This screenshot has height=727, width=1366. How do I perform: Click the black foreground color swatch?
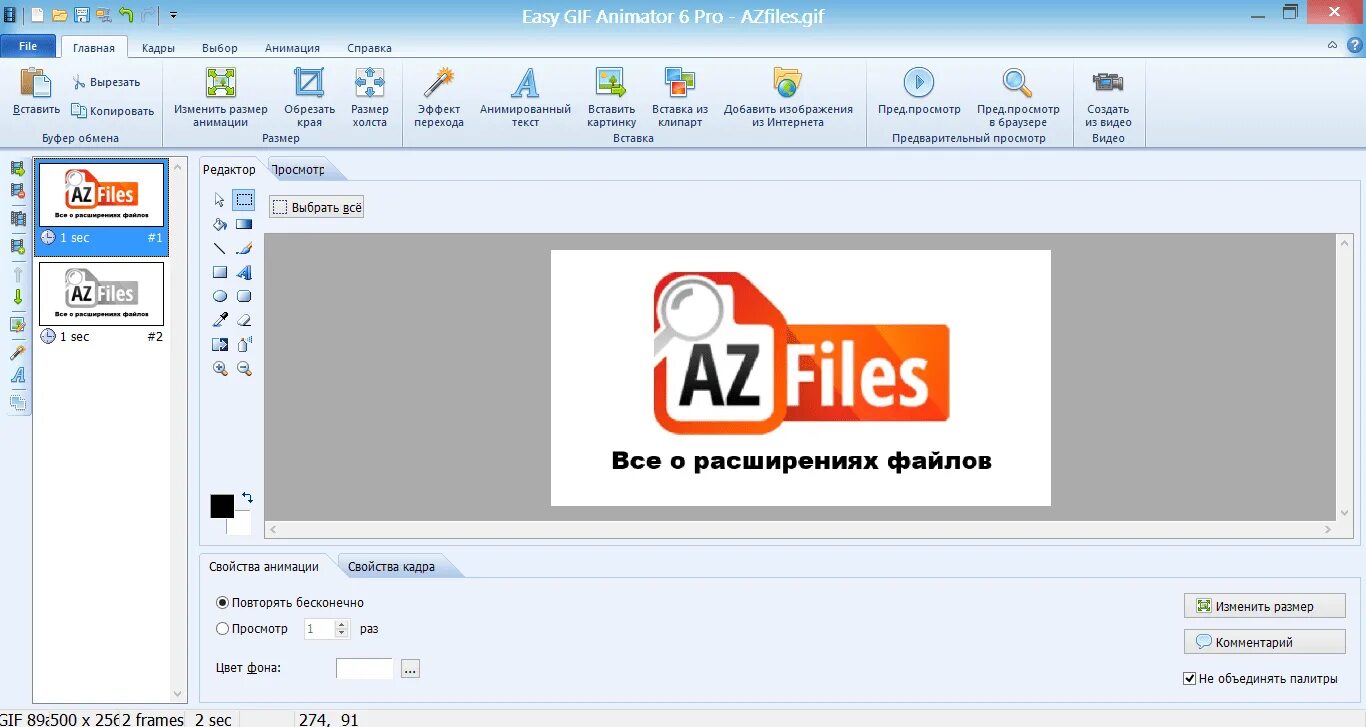(222, 506)
